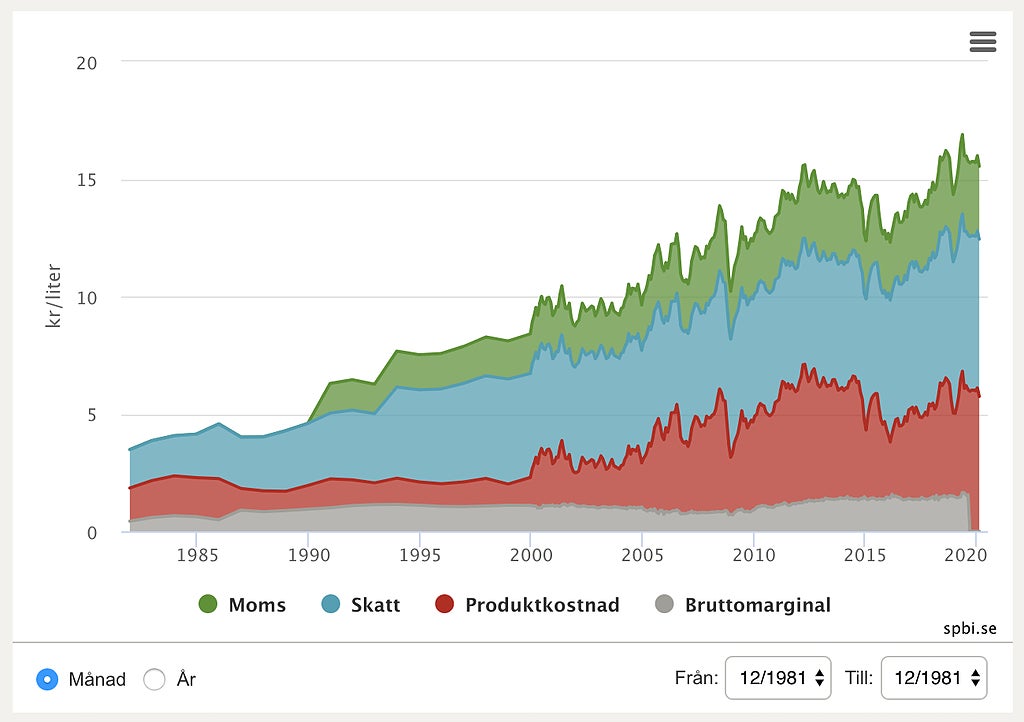This screenshot has height=722, width=1024.
Task: Click the gray Bruttomarginal legend circle
Action: 664,604
